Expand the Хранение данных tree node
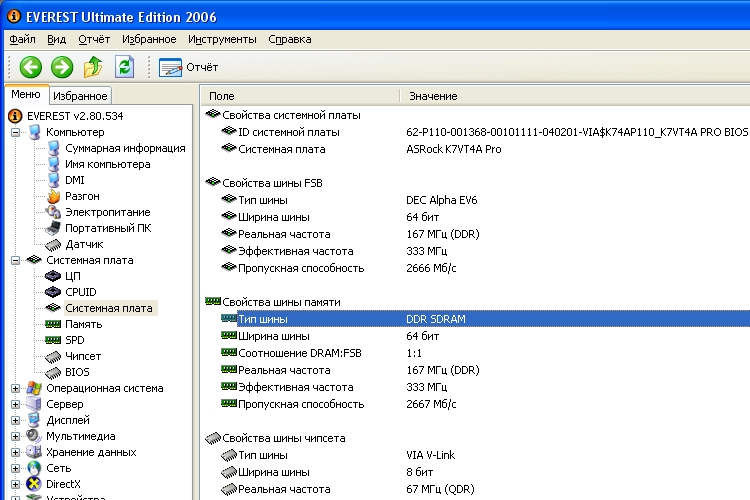750x500 pixels. click(x=15, y=452)
